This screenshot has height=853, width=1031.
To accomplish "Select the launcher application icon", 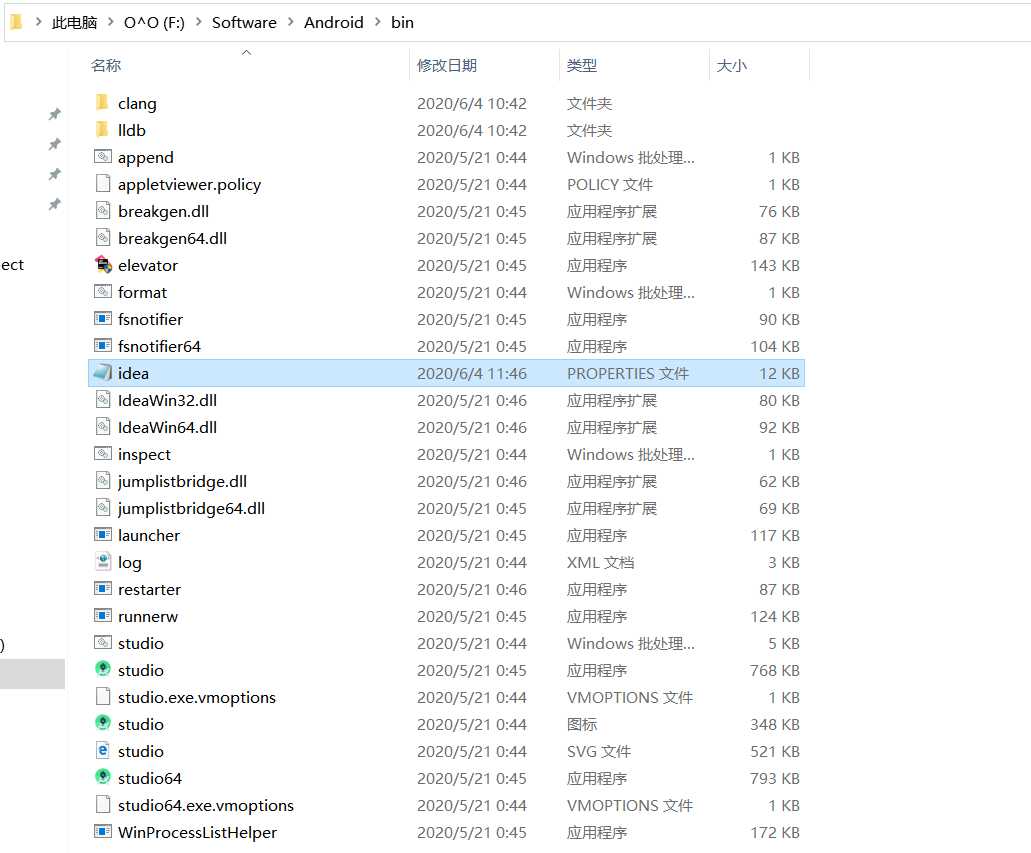I will (103, 535).
